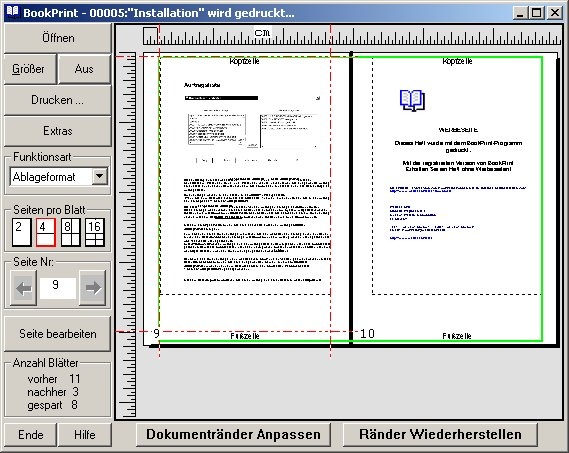The width and height of the screenshot is (569, 453).
Task: Maximize the BookPrint window
Action: point(536,13)
